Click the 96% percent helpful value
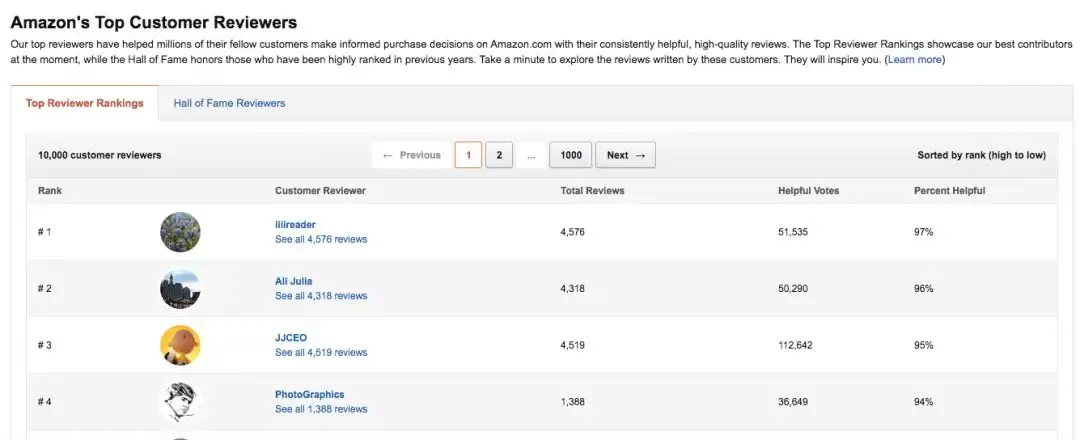This screenshot has width=1080, height=440. pyautogui.click(x=924, y=289)
